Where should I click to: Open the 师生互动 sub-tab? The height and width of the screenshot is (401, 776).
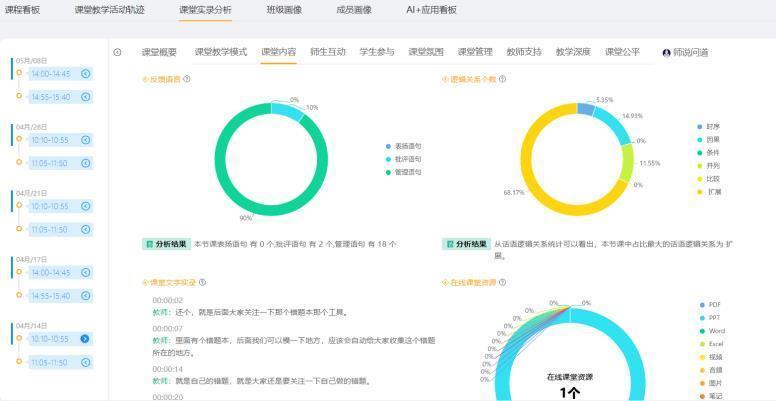click(x=328, y=52)
